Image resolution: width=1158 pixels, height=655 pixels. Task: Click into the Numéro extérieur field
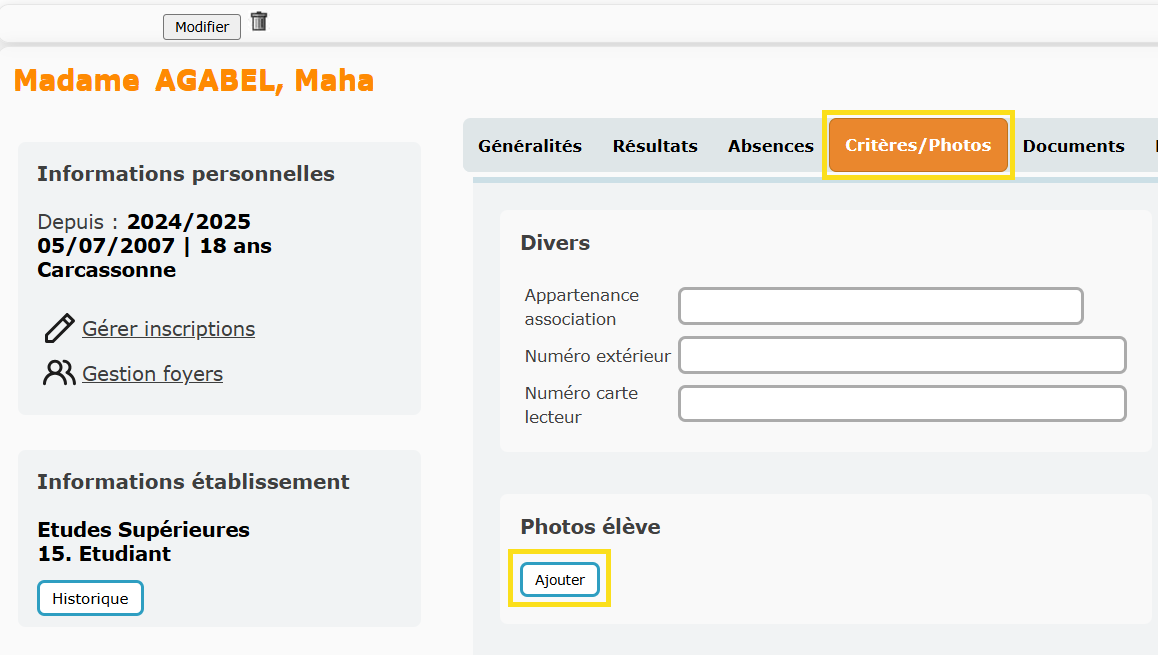[x=902, y=355]
